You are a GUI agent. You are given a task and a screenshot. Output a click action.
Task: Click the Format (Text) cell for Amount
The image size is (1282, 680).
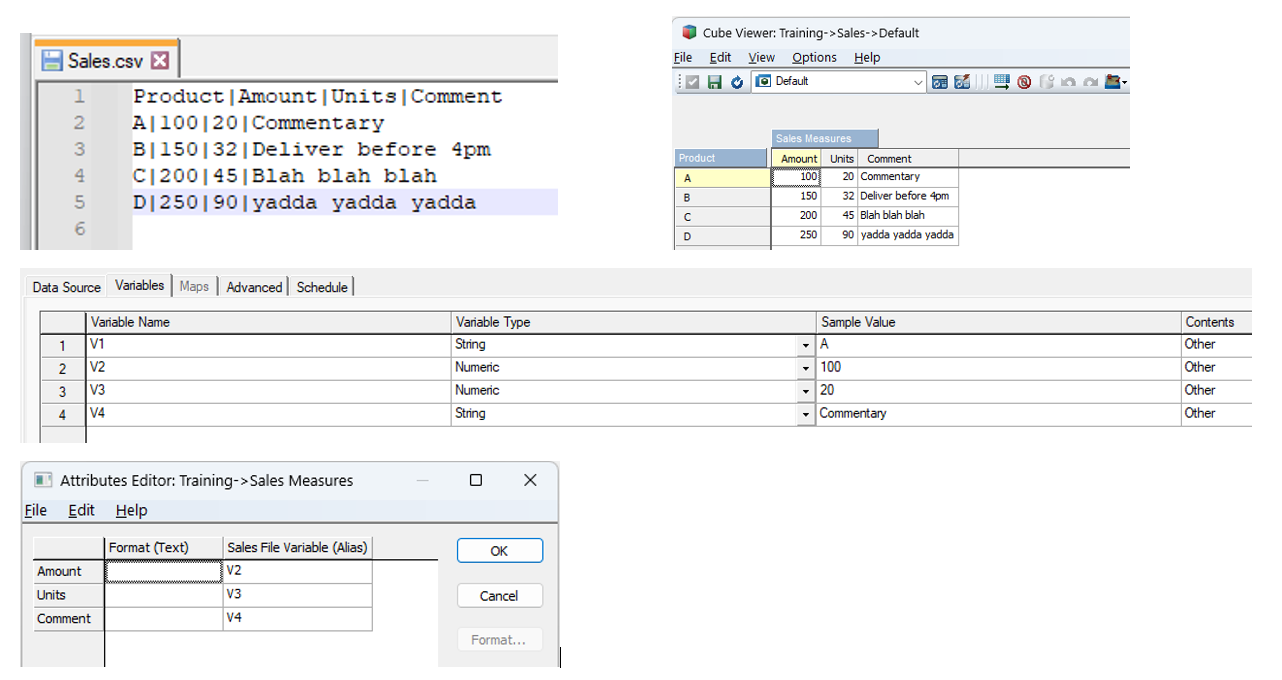pos(164,571)
